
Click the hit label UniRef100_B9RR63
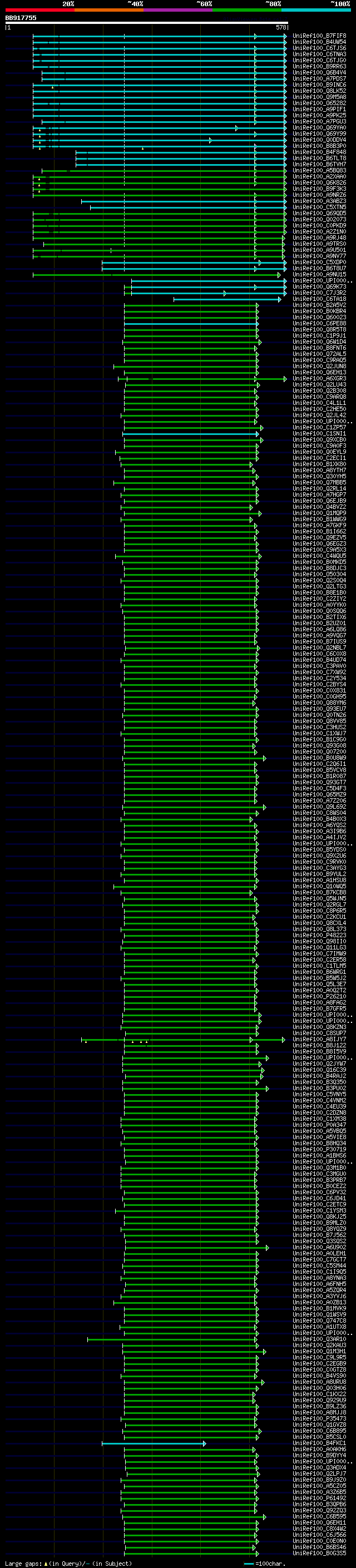coord(319,66)
